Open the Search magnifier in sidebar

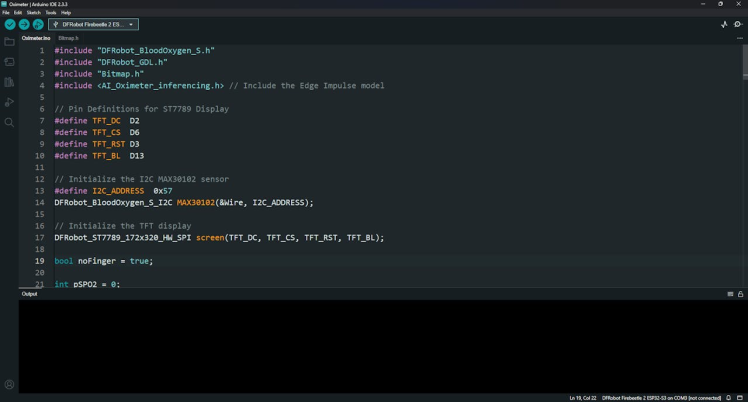coord(10,122)
